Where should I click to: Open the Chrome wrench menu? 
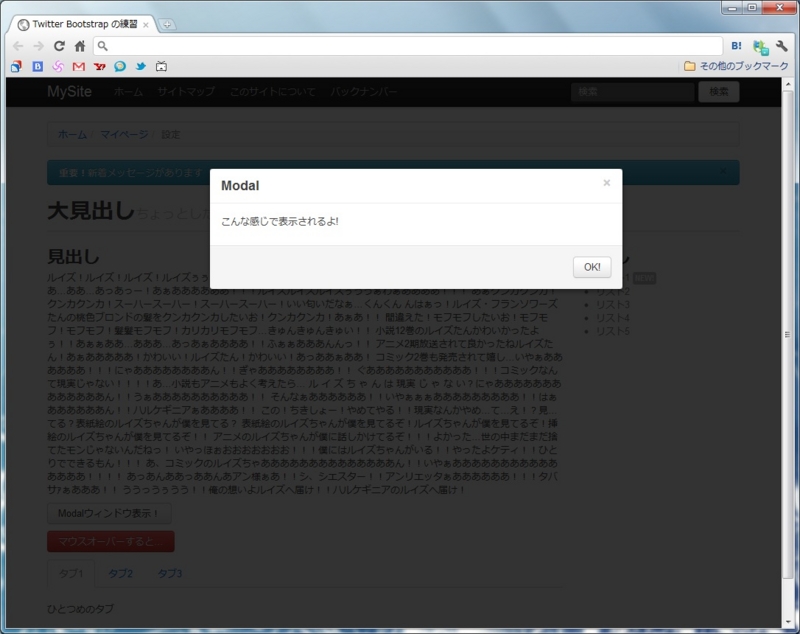tap(782, 46)
